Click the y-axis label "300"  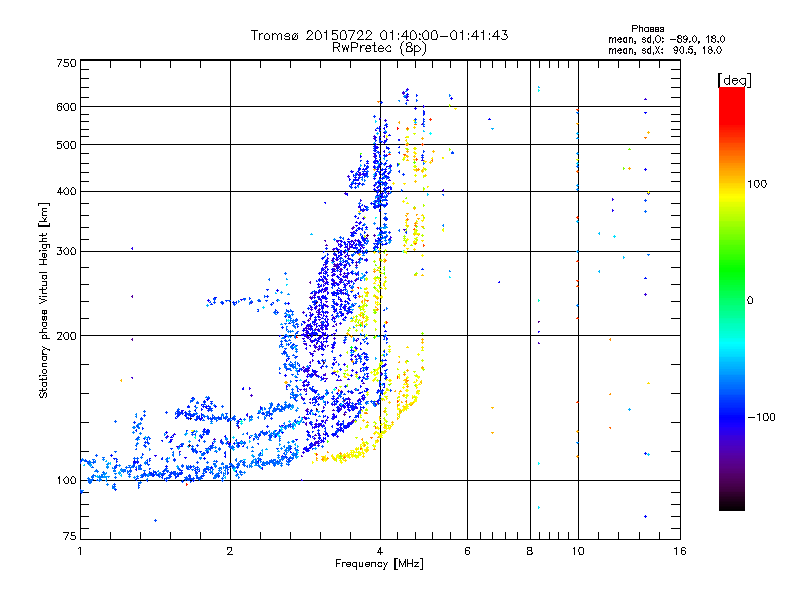click(x=66, y=252)
